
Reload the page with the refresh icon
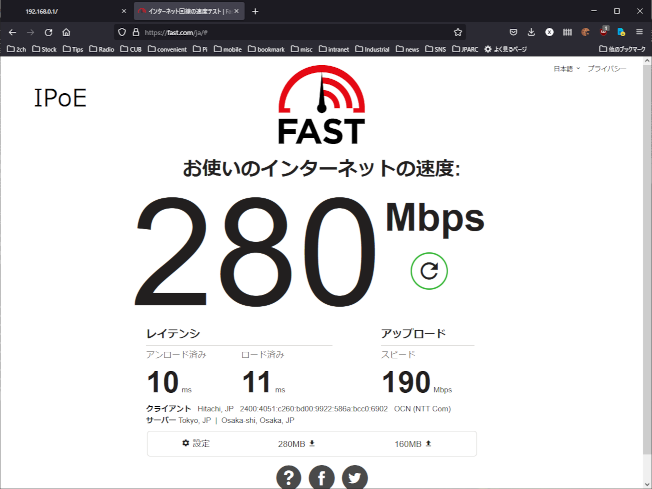(x=49, y=32)
